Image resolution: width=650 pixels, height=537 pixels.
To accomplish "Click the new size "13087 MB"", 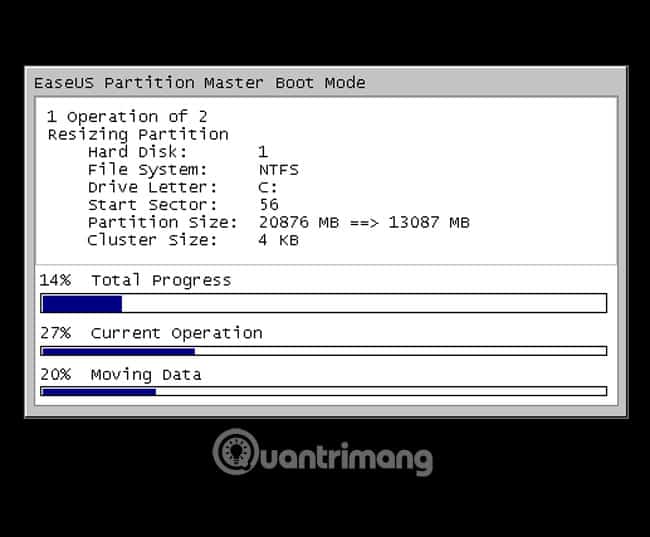I will (429, 223).
